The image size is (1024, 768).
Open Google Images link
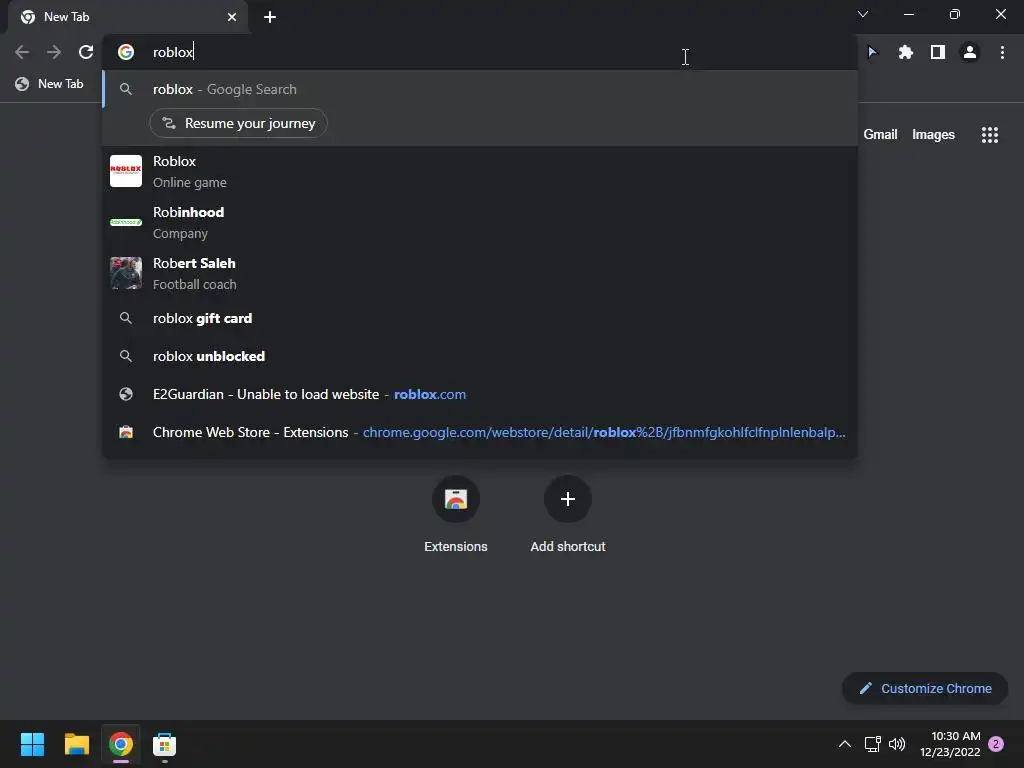933,135
